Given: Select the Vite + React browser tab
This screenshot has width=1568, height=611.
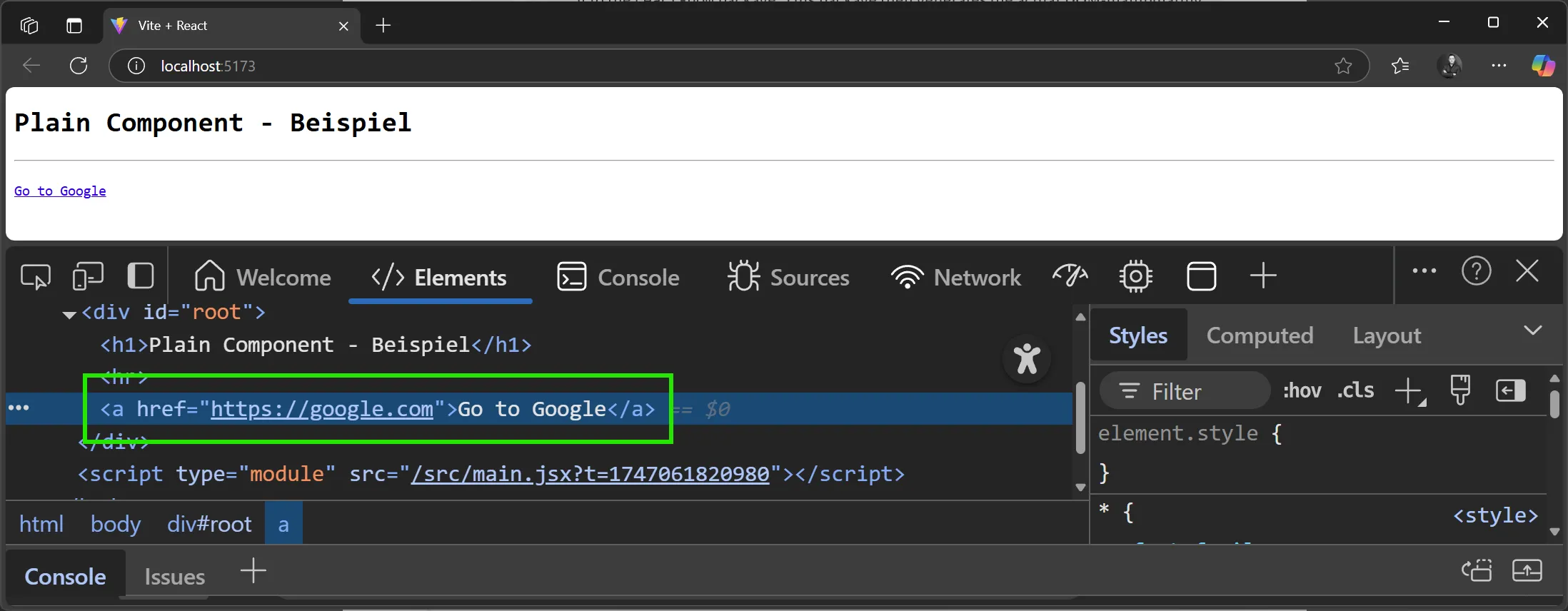Looking at the screenshot, I should [232, 26].
